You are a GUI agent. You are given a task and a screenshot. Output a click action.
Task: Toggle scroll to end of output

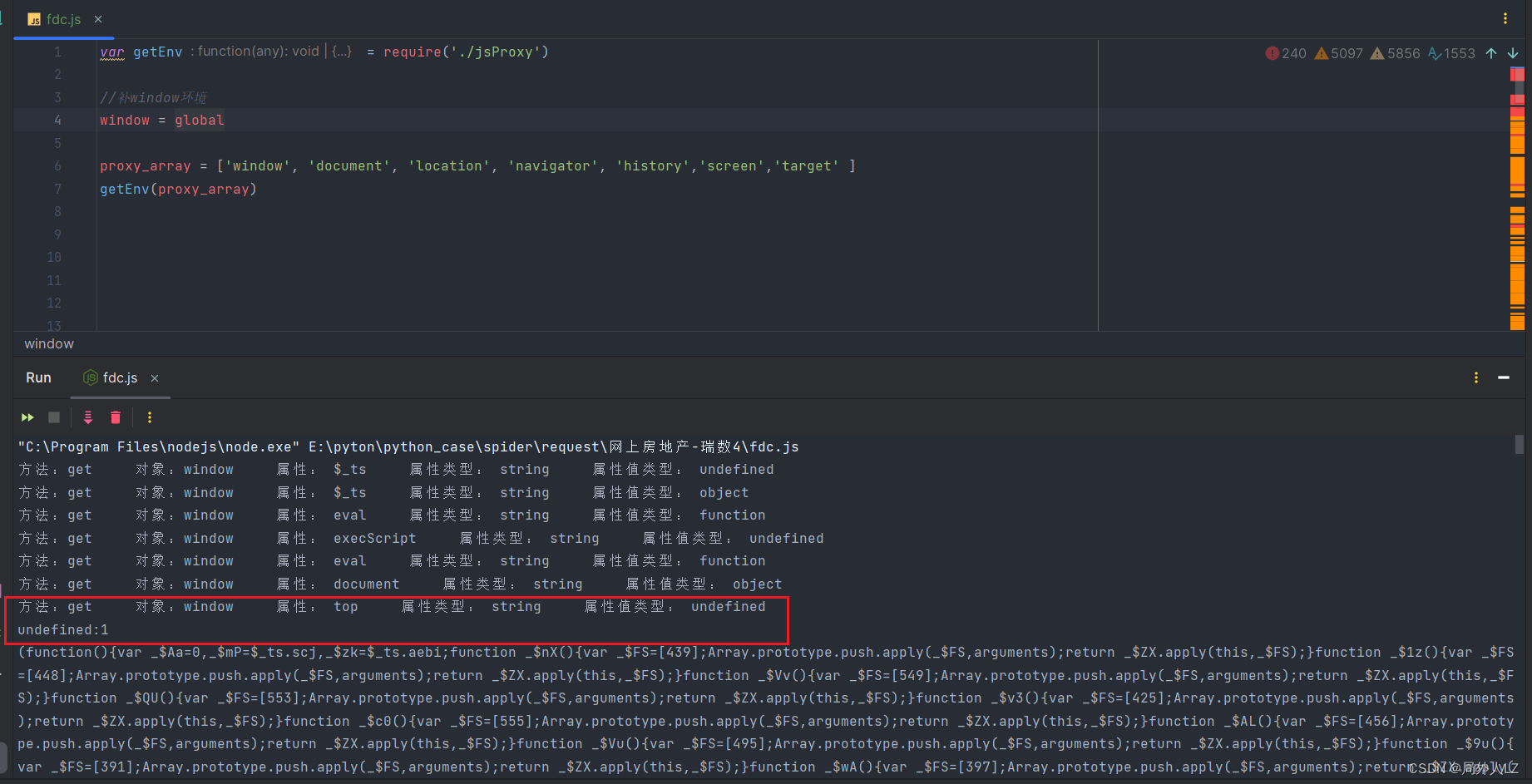point(88,417)
